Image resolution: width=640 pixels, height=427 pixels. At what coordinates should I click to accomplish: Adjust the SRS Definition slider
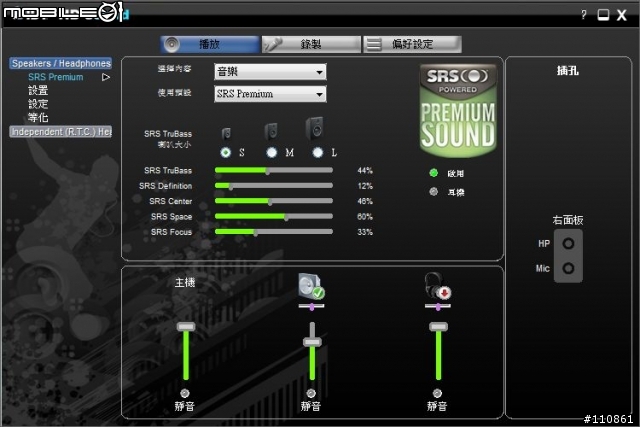pos(274,186)
